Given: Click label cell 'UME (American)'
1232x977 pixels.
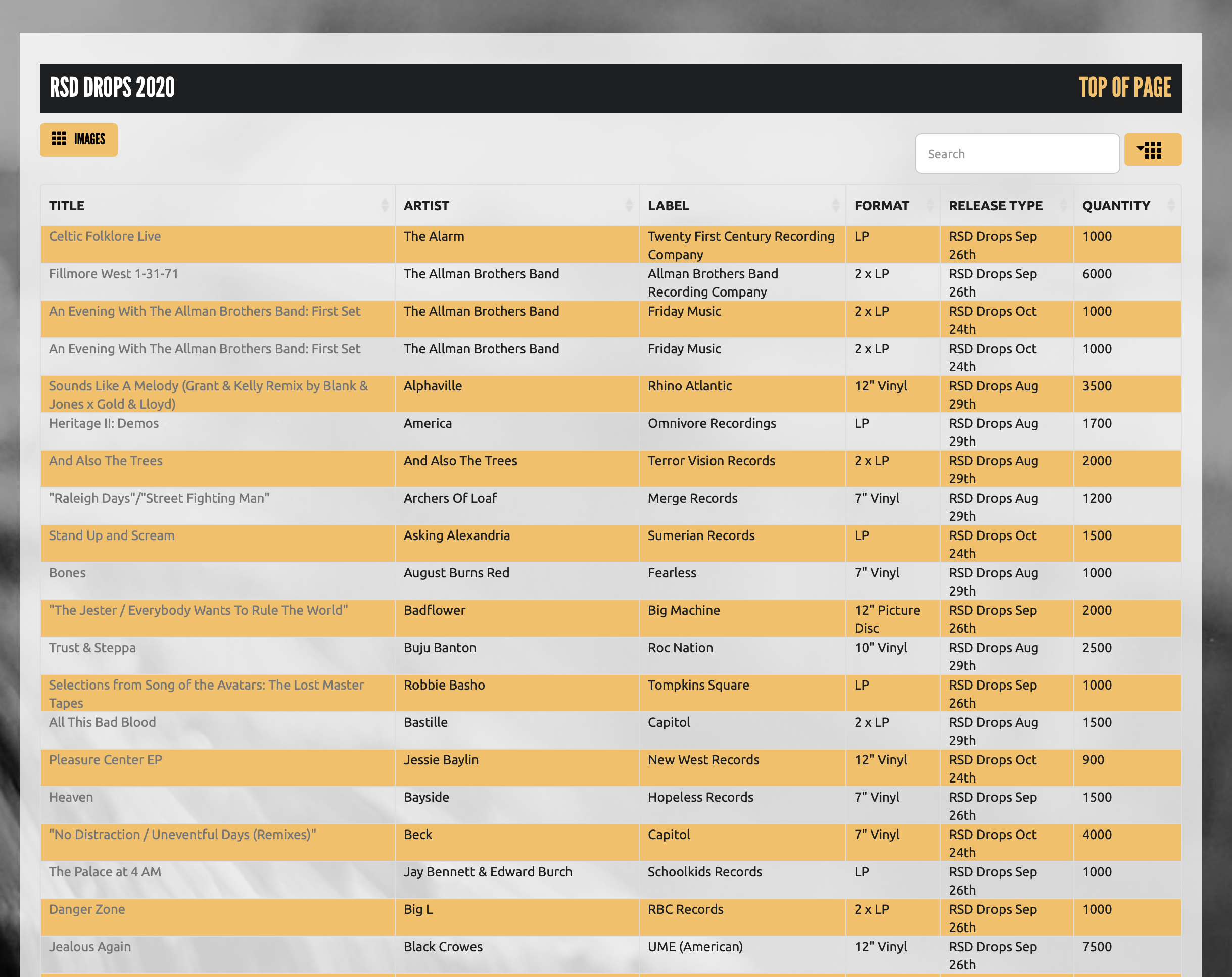Looking at the screenshot, I should [695, 947].
